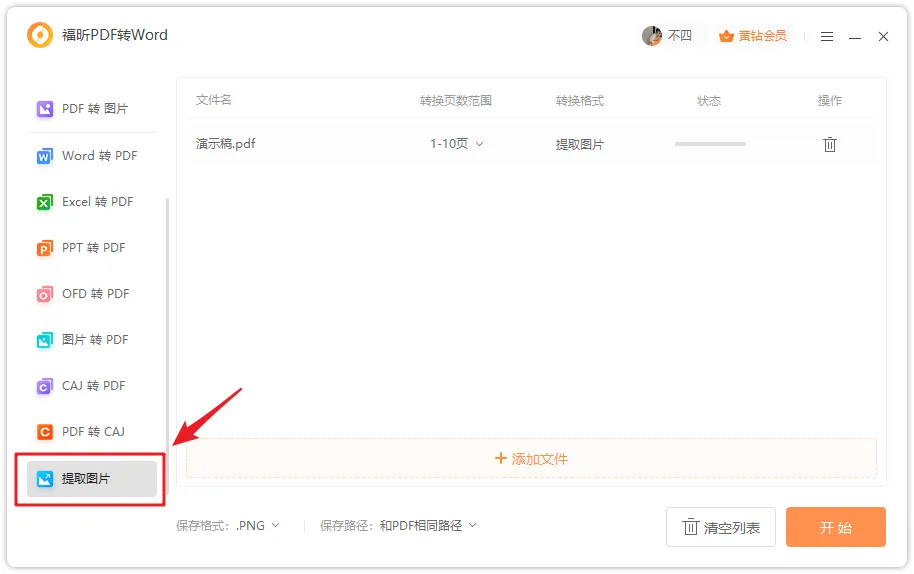Click the 提取图片 sidebar icon
This screenshot has height=574, width=914.
tap(45, 479)
